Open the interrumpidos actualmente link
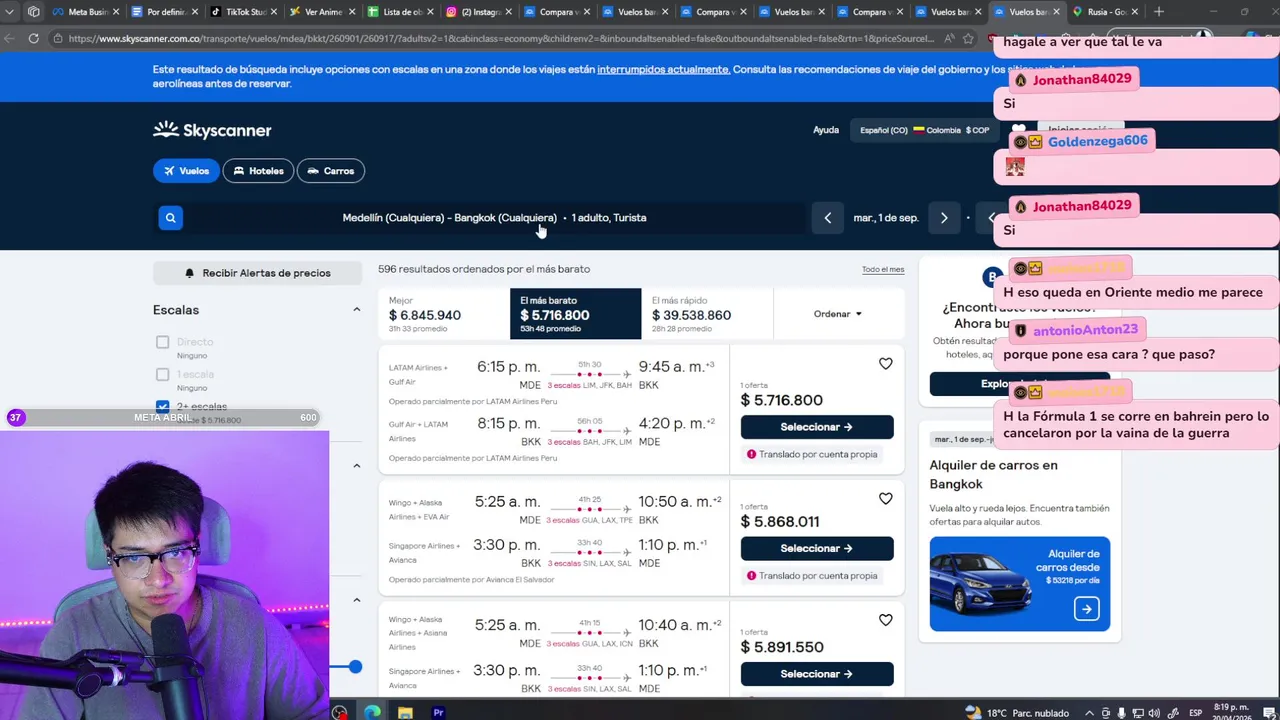Image resolution: width=1280 pixels, height=720 pixels. [x=663, y=69]
